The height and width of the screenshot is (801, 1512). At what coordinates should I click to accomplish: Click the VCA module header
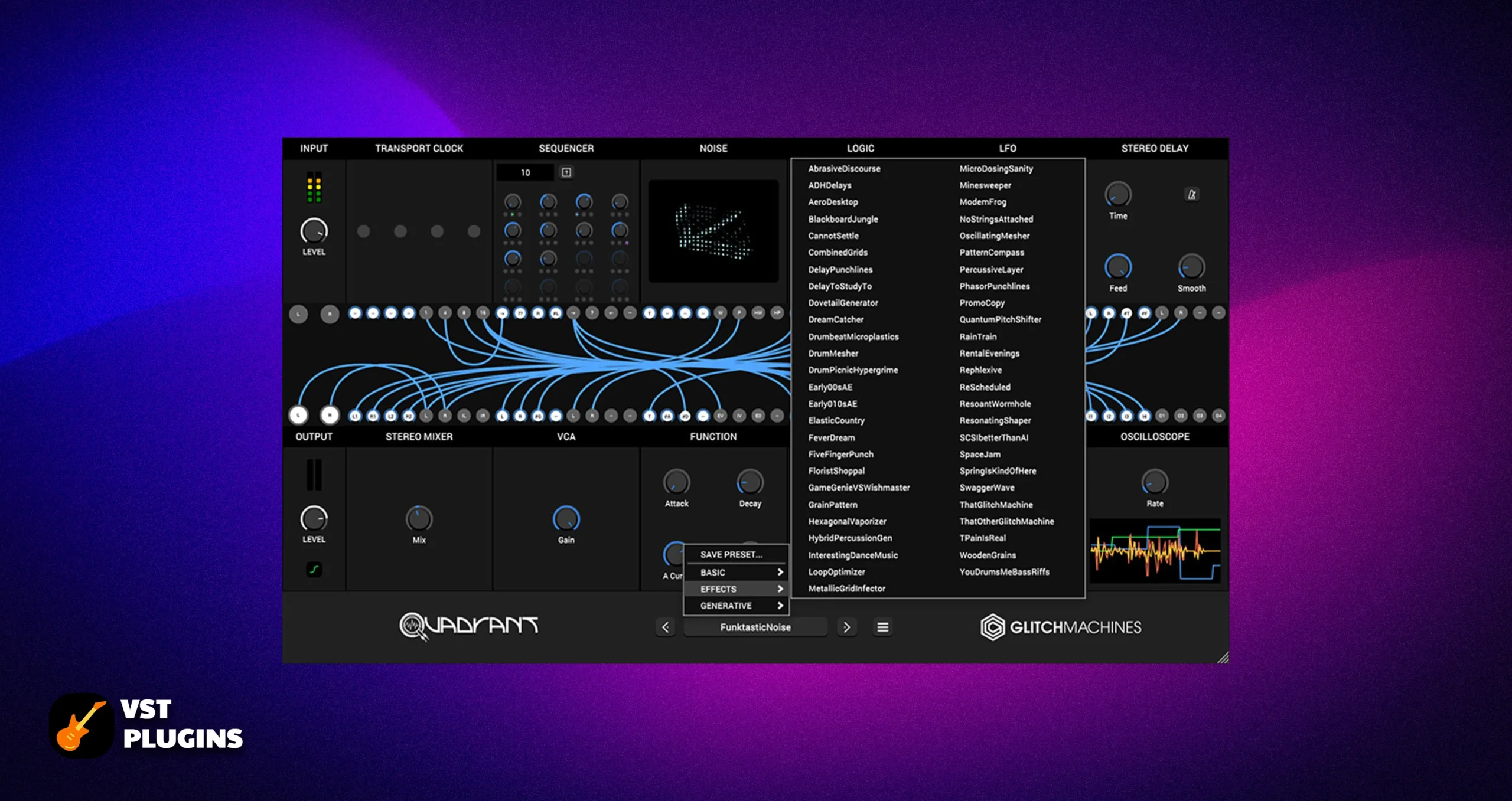566,437
